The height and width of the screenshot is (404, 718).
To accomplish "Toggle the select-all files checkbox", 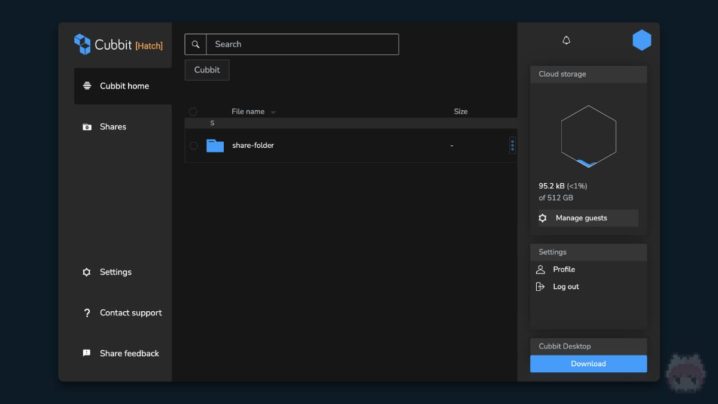I will pos(193,112).
